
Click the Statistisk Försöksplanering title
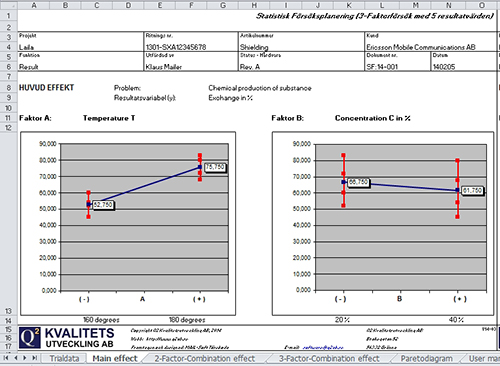375,16
